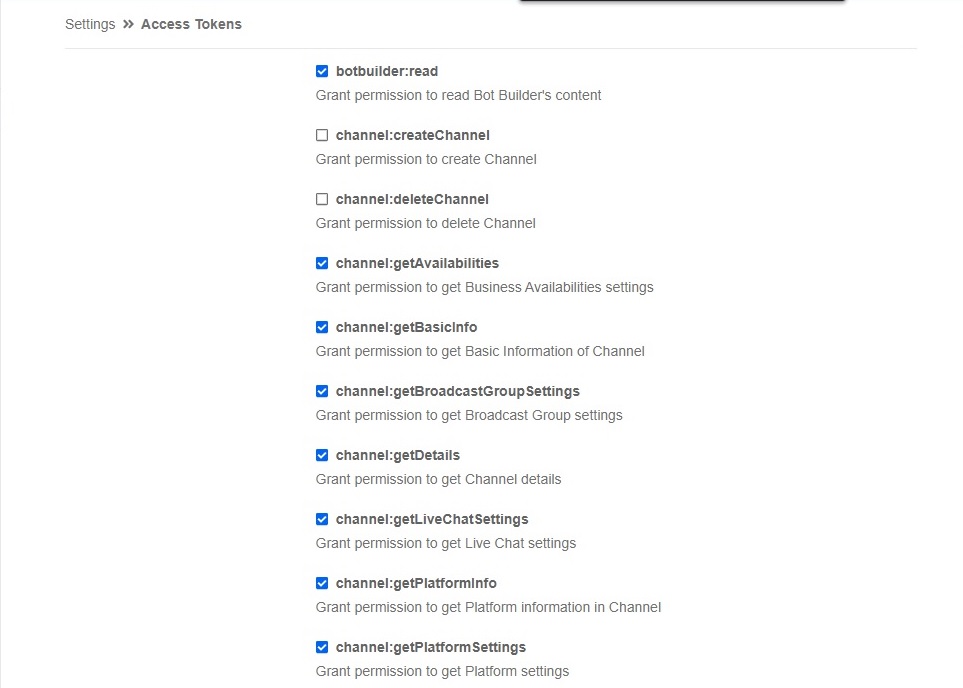Enable the channel:createChannel checkbox
963x688 pixels.
[322, 135]
